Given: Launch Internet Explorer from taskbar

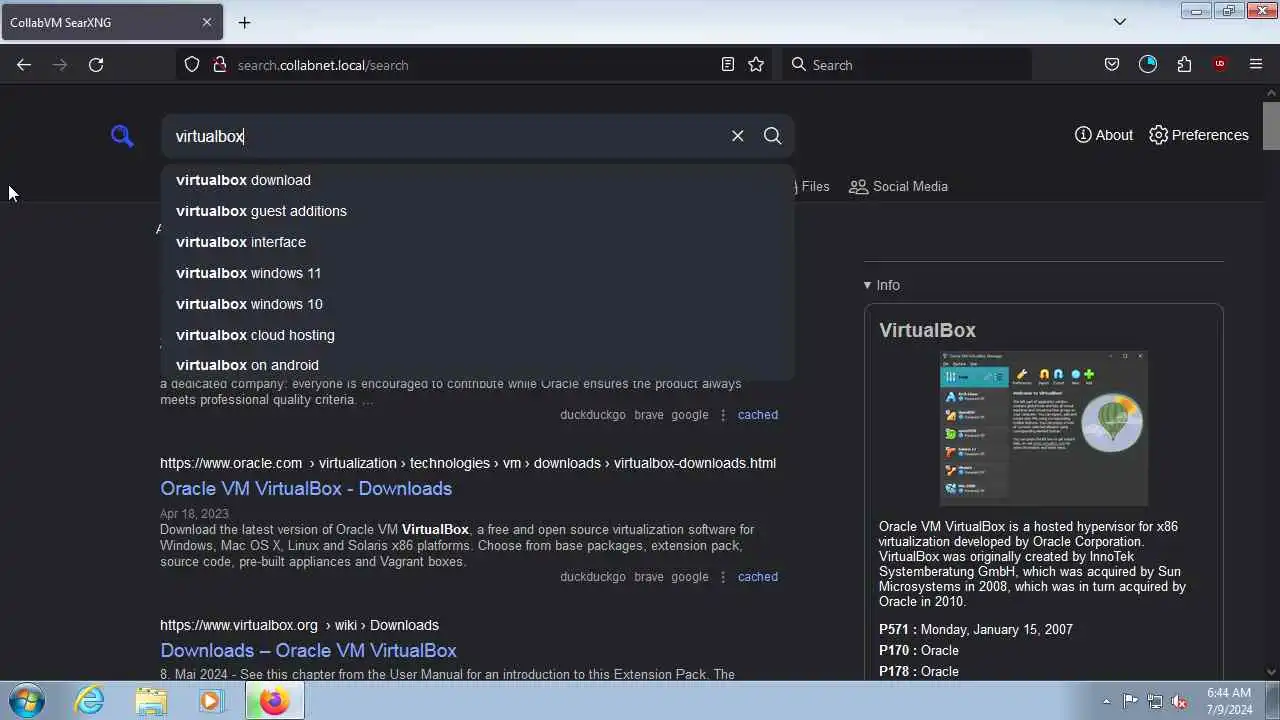Looking at the screenshot, I should pyautogui.click(x=90, y=701).
